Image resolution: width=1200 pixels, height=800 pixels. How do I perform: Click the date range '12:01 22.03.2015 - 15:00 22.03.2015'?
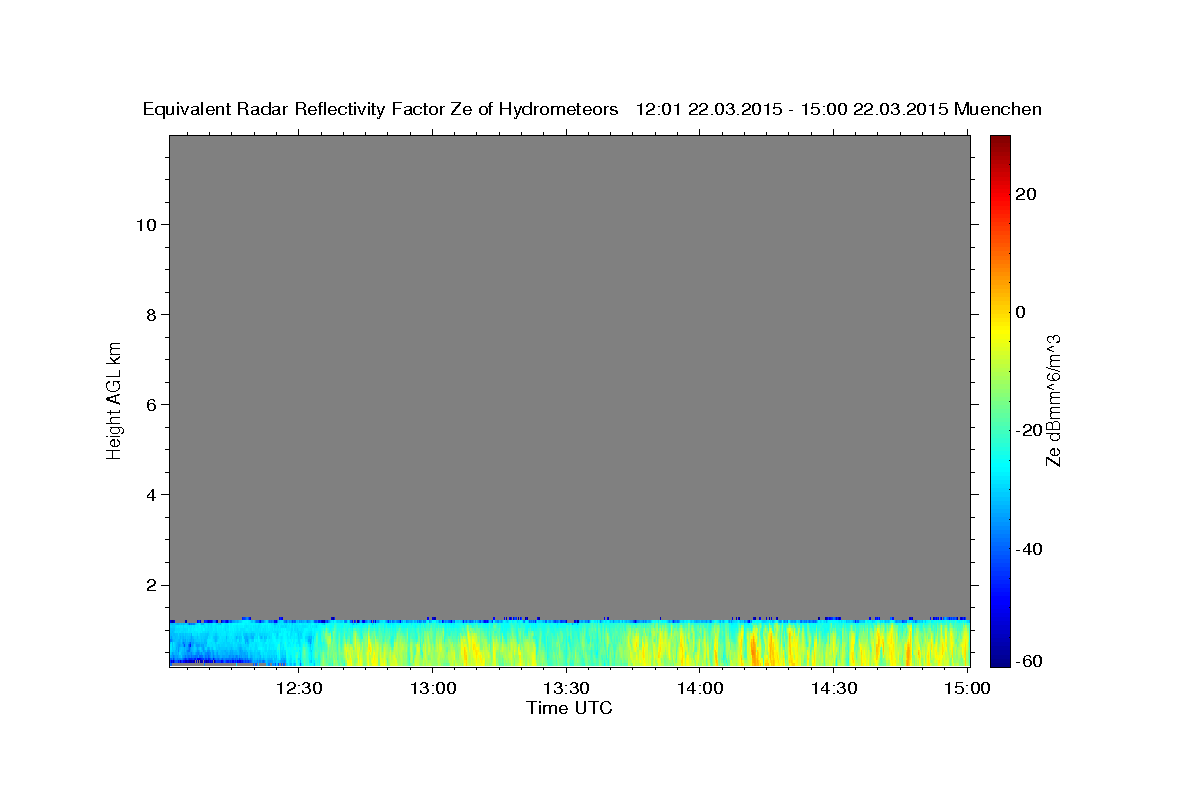(791, 109)
